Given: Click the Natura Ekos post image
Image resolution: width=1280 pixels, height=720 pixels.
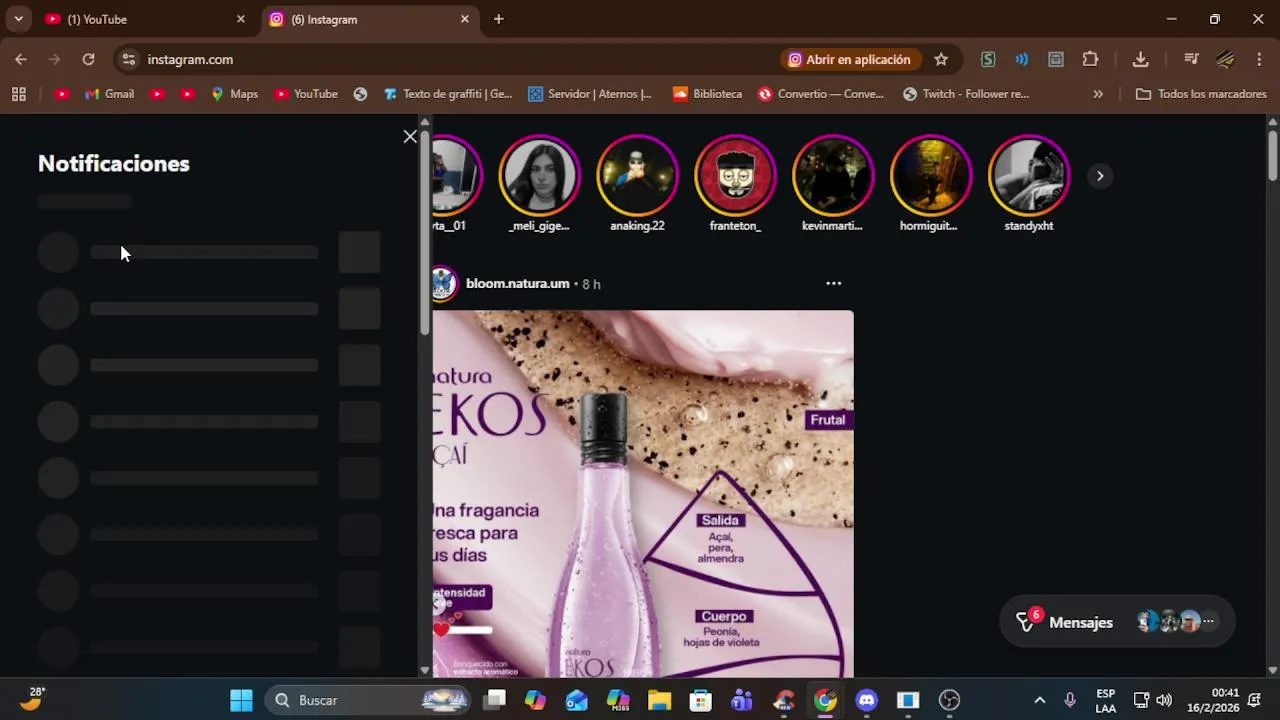Looking at the screenshot, I should [x=643, y=494].
